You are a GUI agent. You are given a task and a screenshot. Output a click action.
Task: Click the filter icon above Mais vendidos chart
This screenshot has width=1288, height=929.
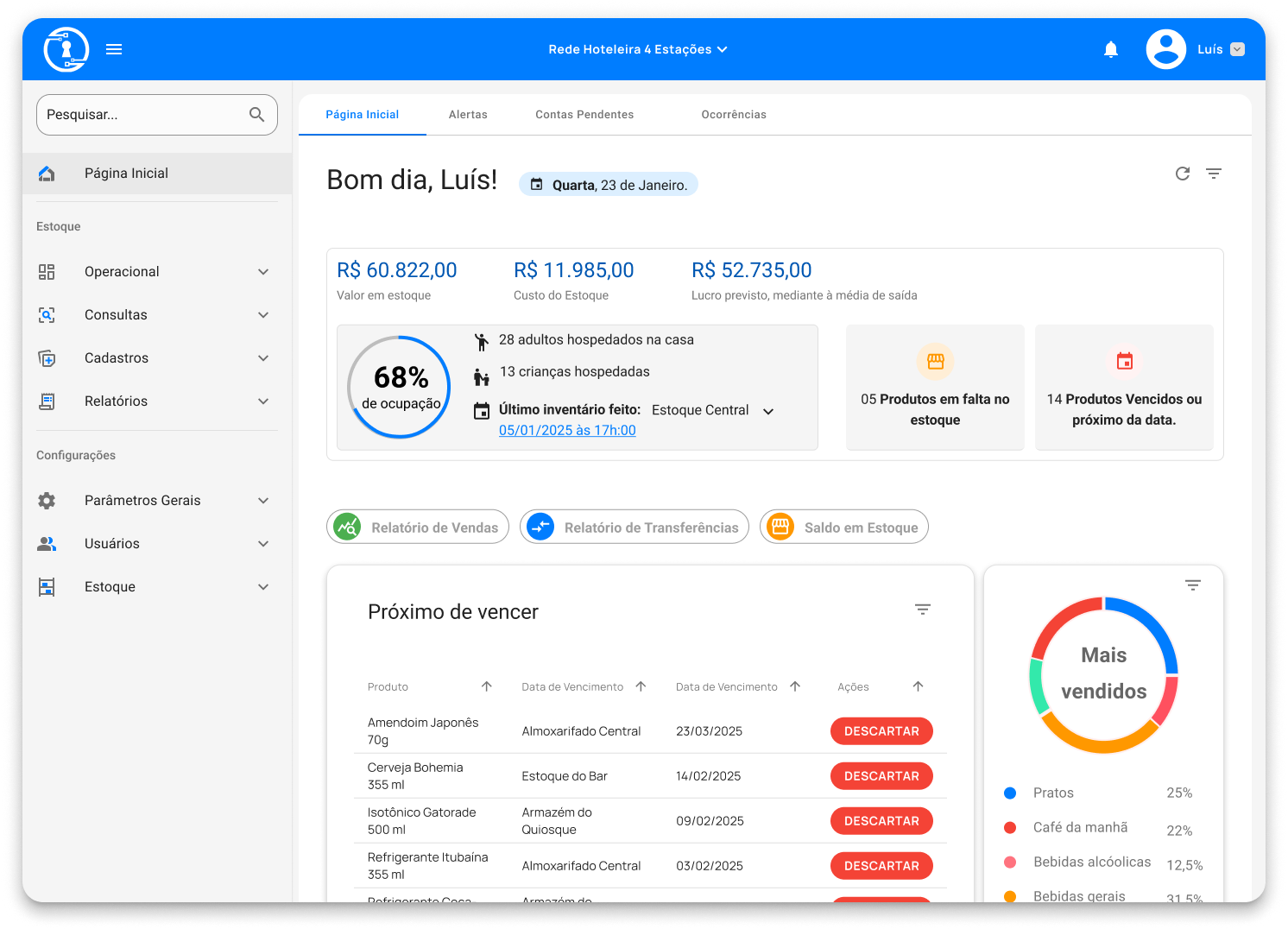pyautogui.click(x=1192, y=585)
